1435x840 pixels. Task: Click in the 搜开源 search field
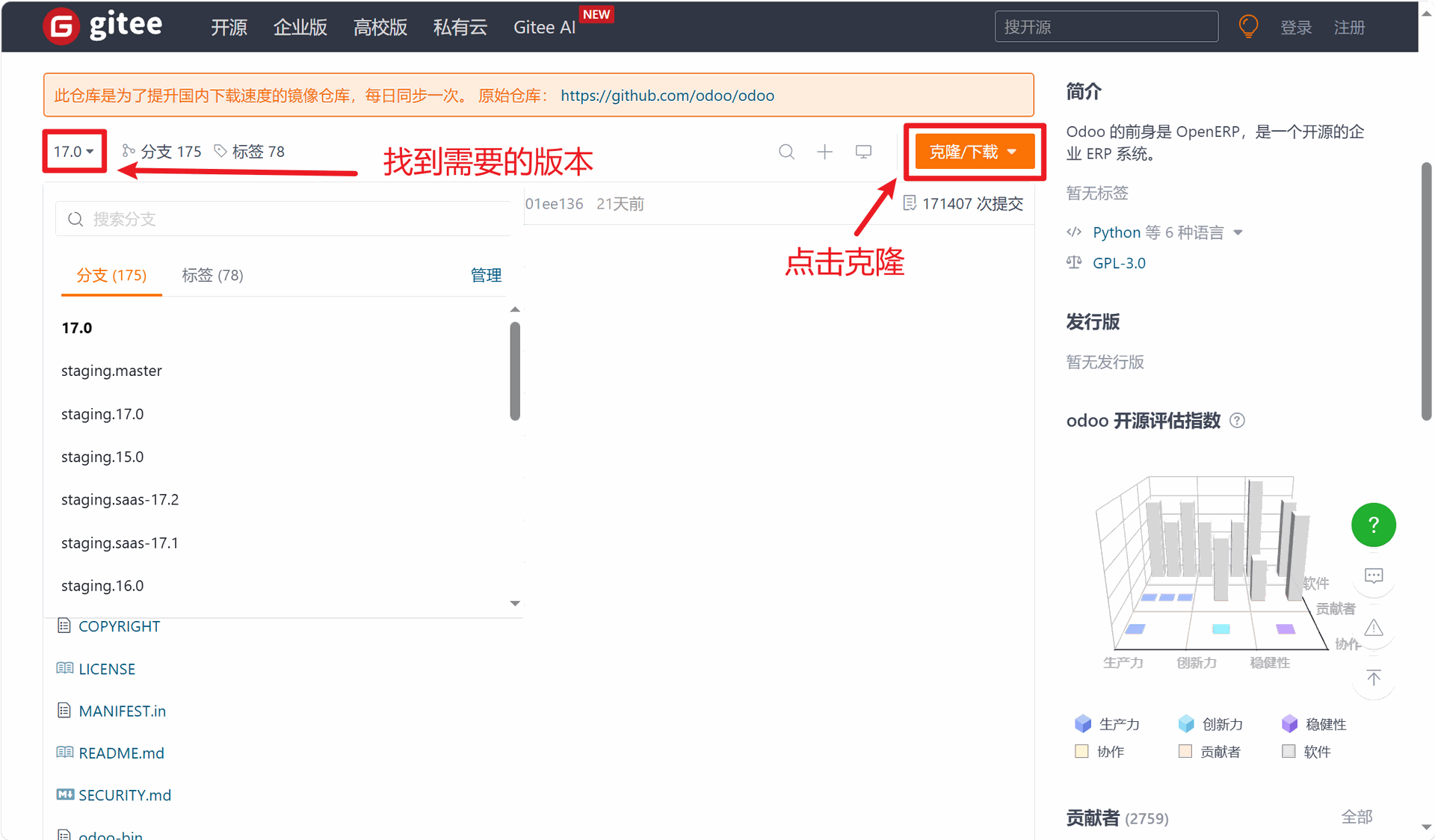pos(1106,27)
